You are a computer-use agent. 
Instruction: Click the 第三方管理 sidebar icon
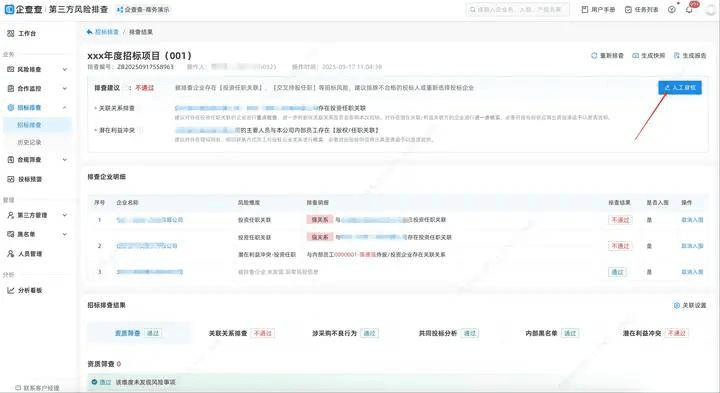11,215
